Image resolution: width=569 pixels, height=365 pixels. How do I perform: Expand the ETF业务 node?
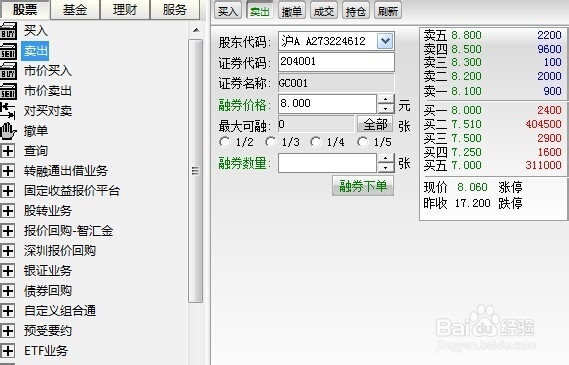[8, 350]
